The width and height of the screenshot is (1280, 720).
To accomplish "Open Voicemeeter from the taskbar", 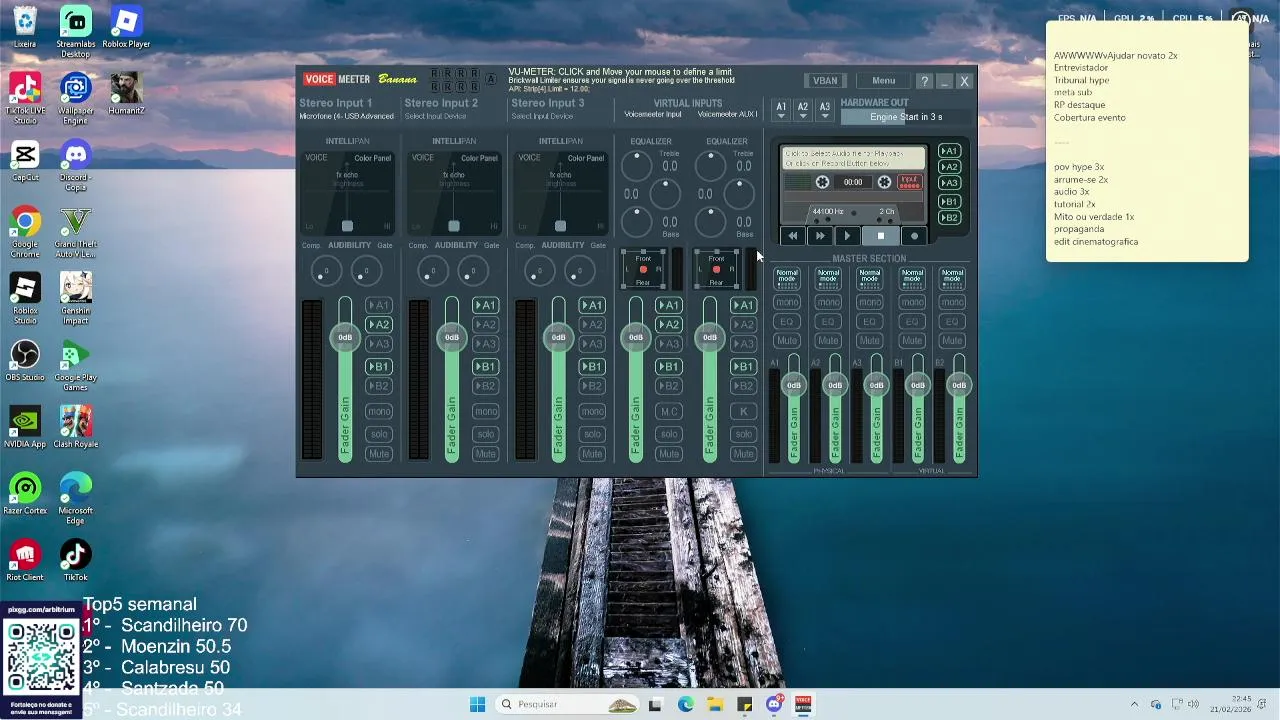I will [803, 704].
